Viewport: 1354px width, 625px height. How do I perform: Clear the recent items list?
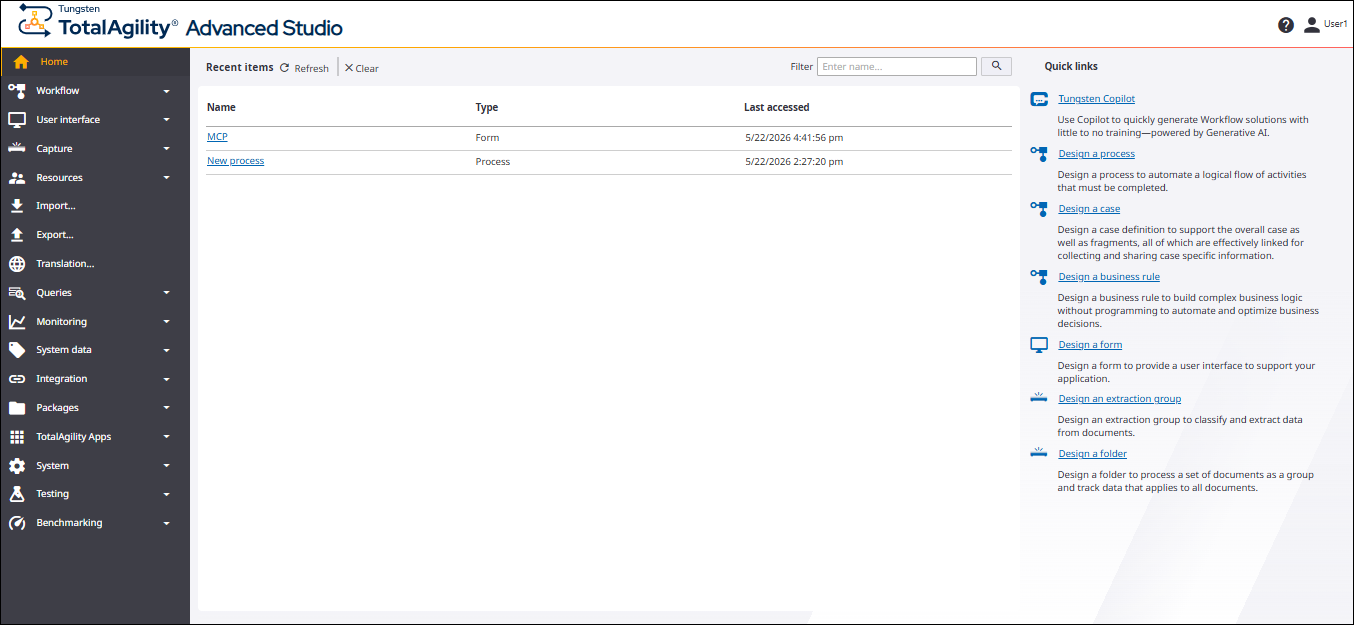click(x=362, y=68)
